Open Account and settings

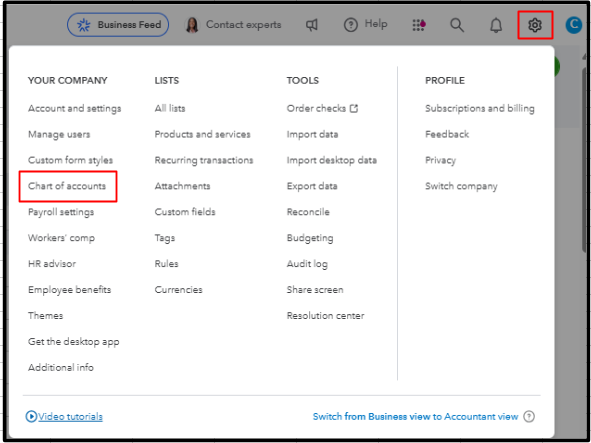[x=75, y=109]
